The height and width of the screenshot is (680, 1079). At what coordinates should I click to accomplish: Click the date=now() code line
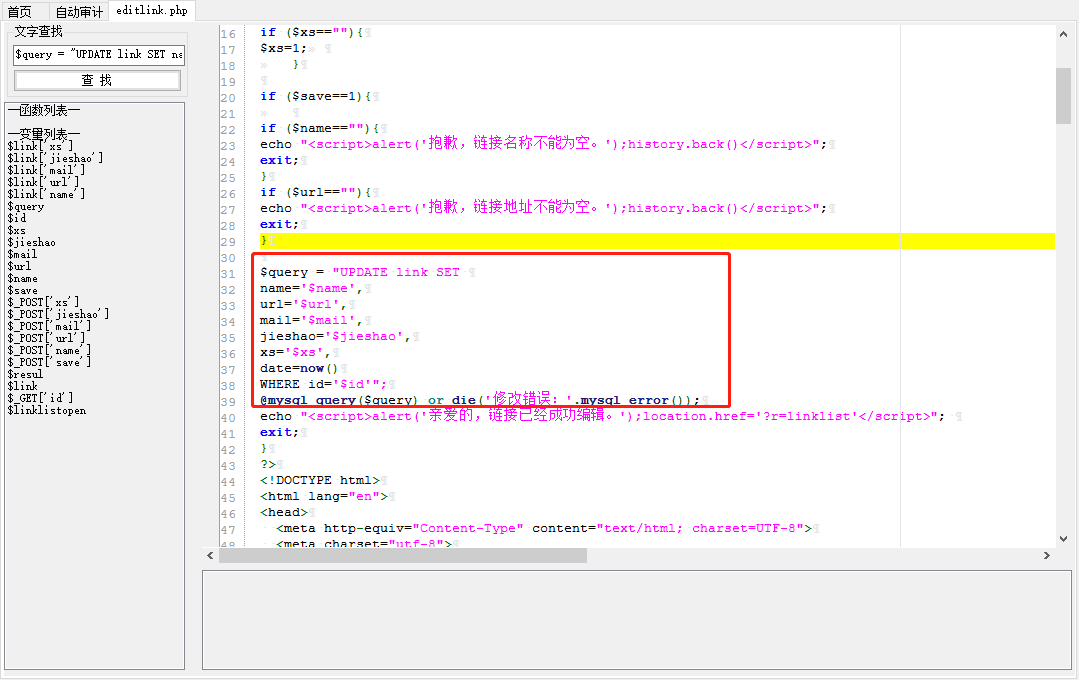[299, 368]
